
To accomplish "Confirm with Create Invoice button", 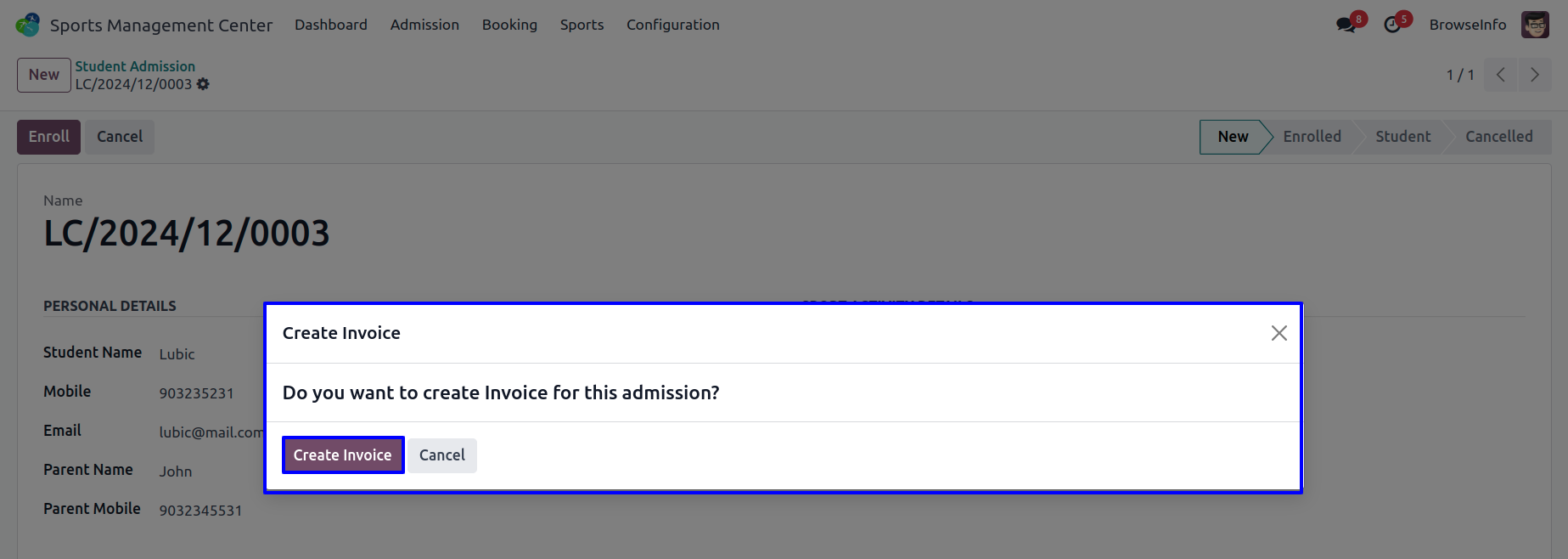I will click(343, 455).
